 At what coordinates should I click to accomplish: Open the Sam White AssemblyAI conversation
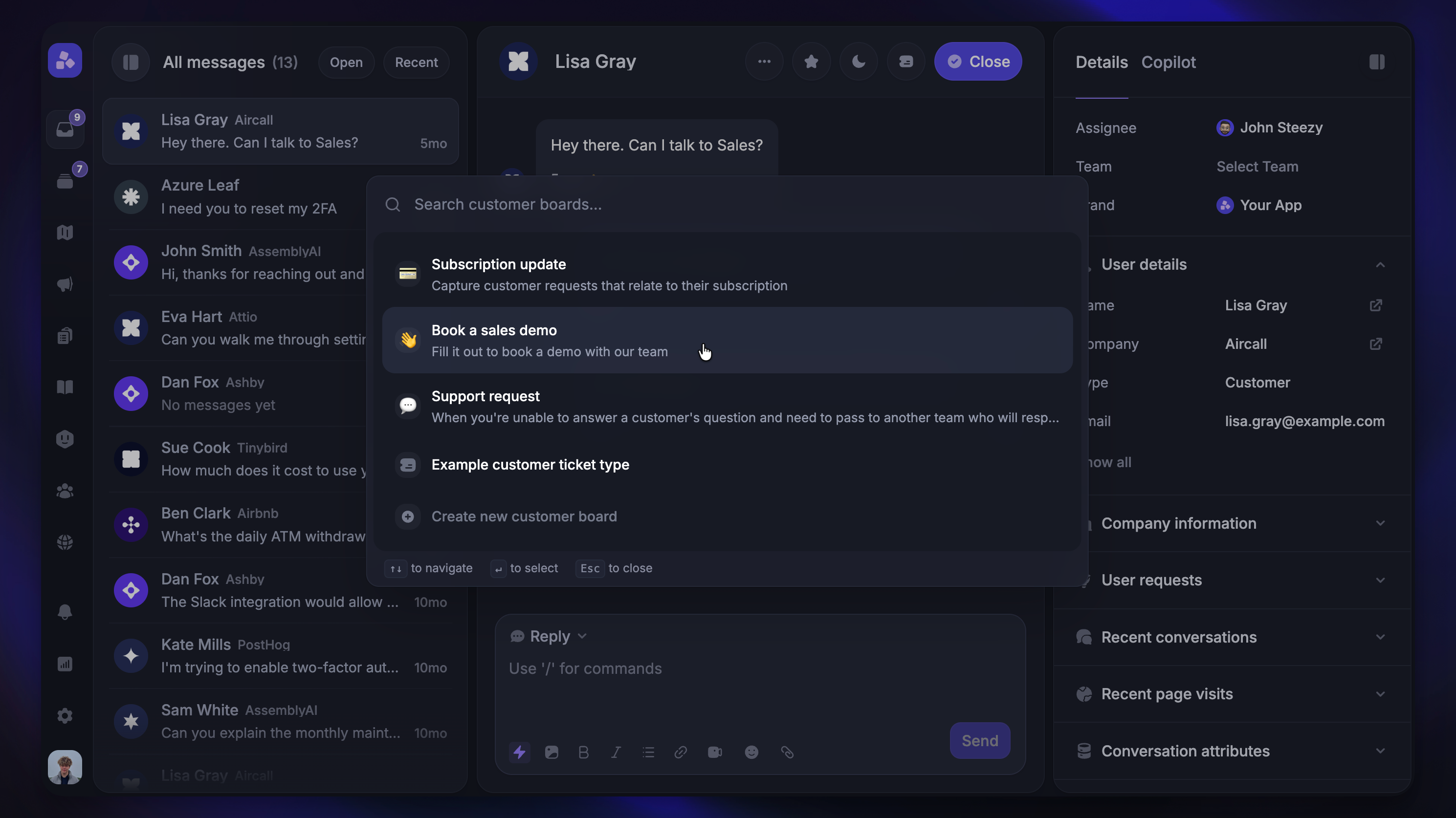[280, 721]
